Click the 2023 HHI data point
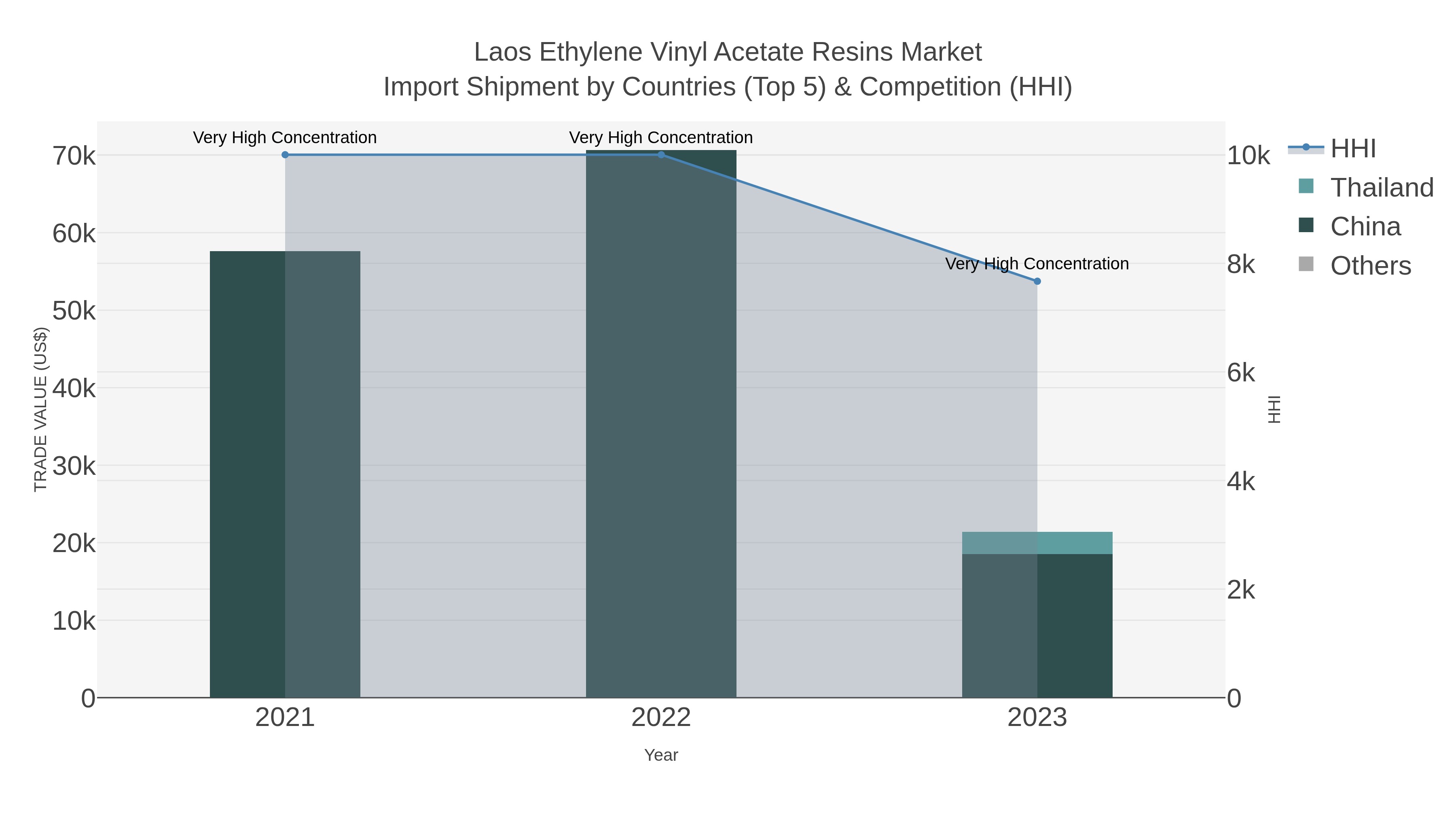The height and width of the screenshot is (819, 1456). 1037,281
